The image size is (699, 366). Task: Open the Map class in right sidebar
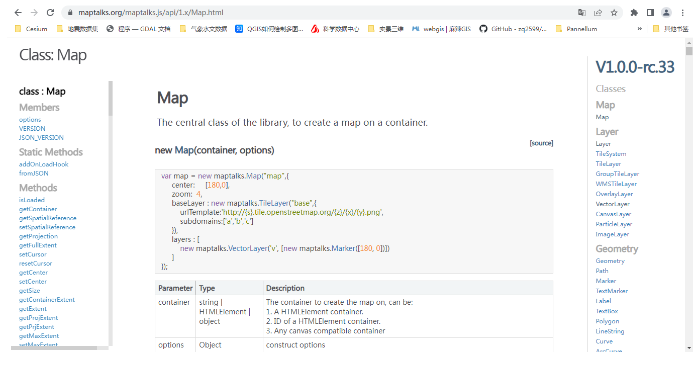602,117
